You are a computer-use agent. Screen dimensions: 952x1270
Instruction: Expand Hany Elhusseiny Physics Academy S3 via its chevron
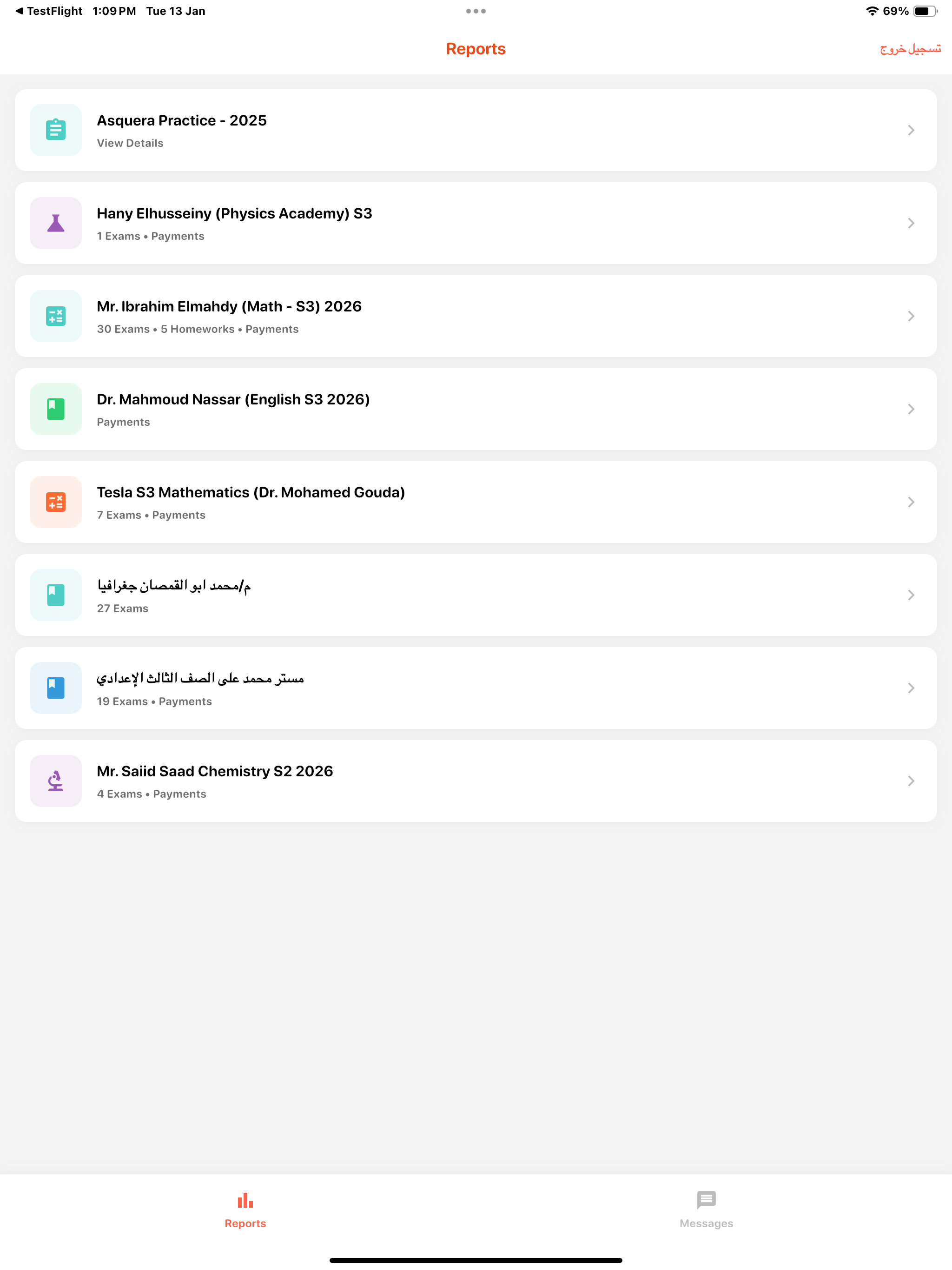point(911,223)
